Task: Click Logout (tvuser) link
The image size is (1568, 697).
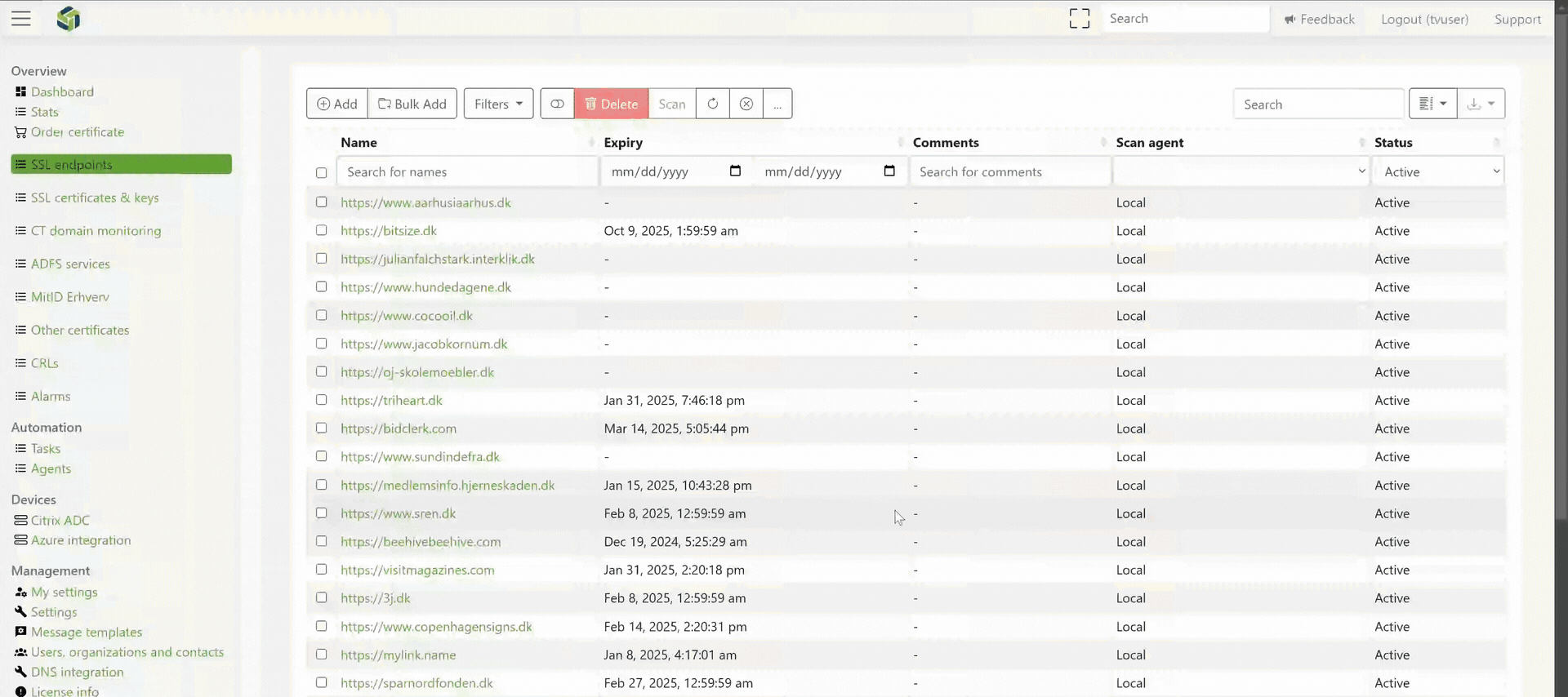Action: 1424,20
